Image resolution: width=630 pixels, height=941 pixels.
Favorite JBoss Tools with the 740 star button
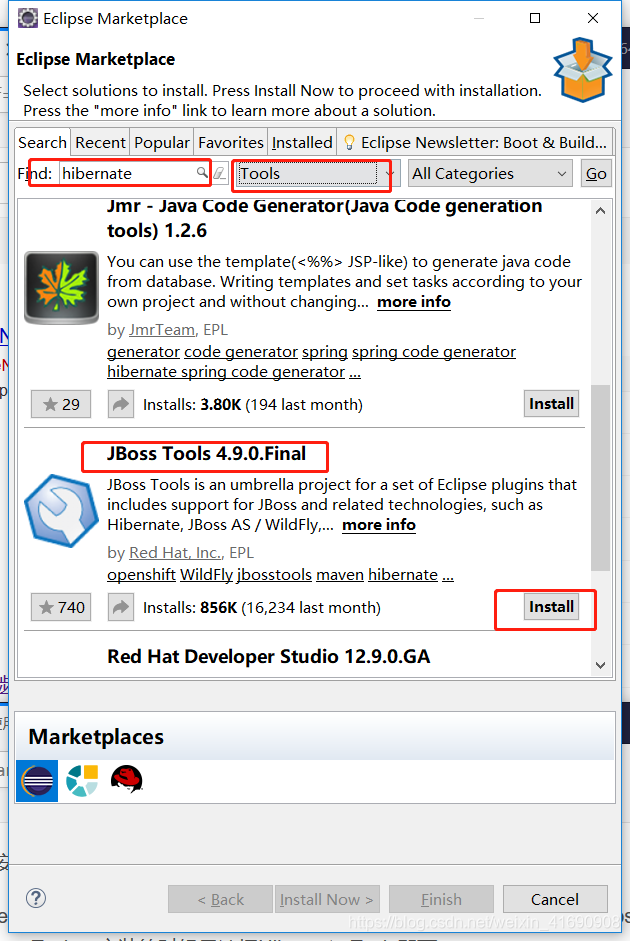pyautogui.click(x=61, y=607)
